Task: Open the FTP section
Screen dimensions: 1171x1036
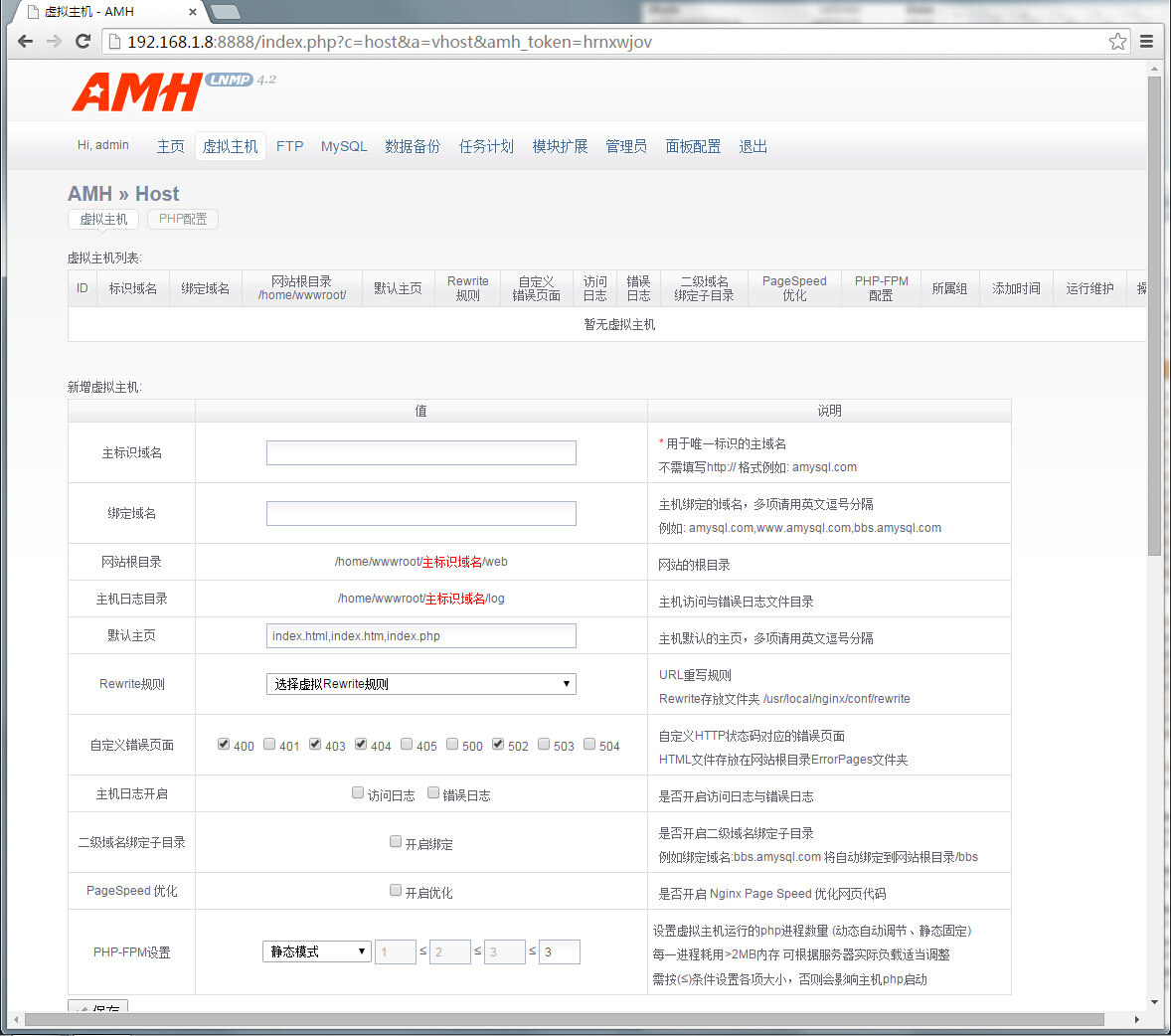Action: coord(289,146)
